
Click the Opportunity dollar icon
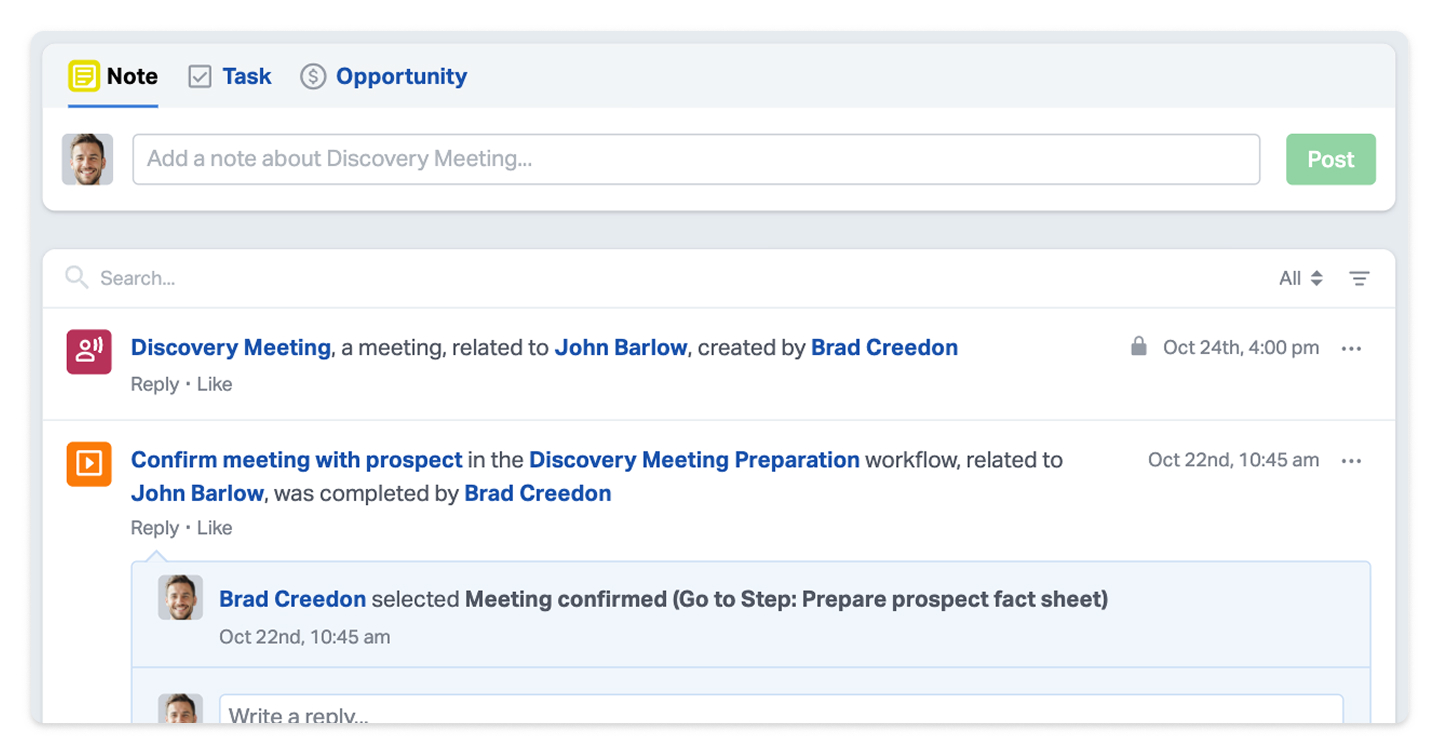tap(313, 77)
